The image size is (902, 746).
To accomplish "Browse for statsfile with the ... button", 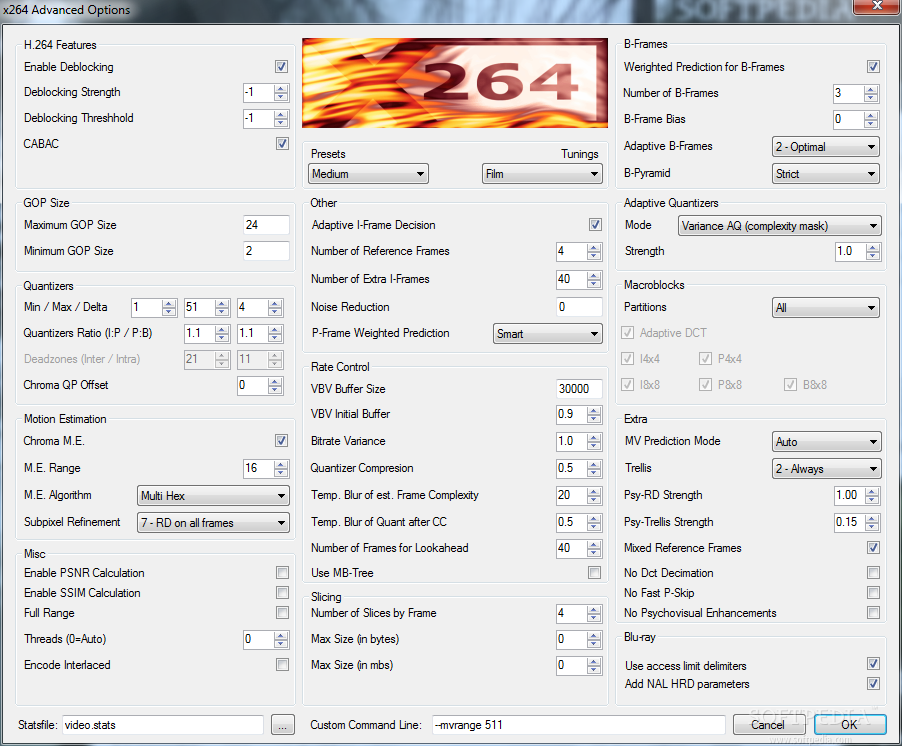I will [282, 725].
